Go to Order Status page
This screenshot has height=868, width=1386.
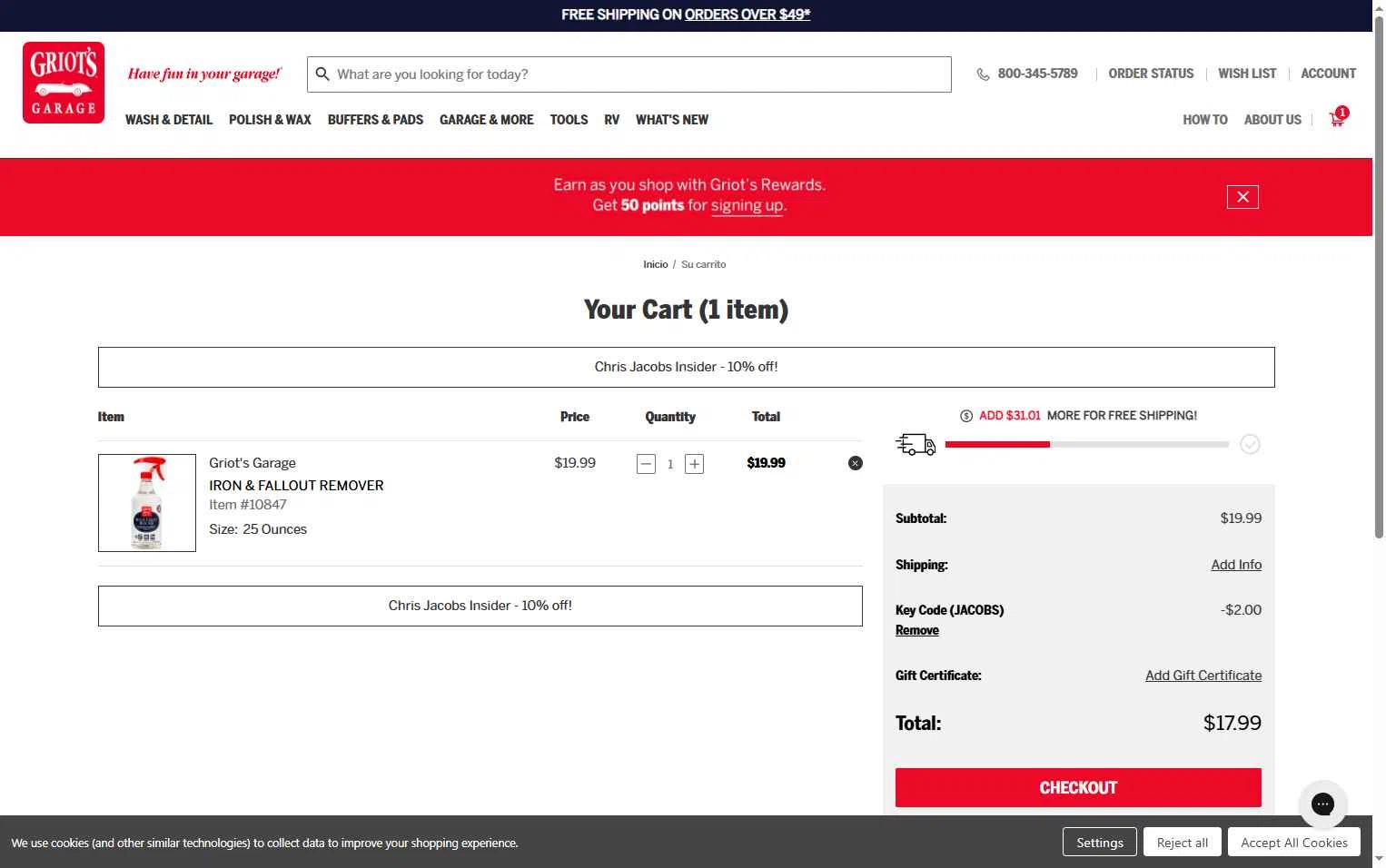pos(1151,74)
